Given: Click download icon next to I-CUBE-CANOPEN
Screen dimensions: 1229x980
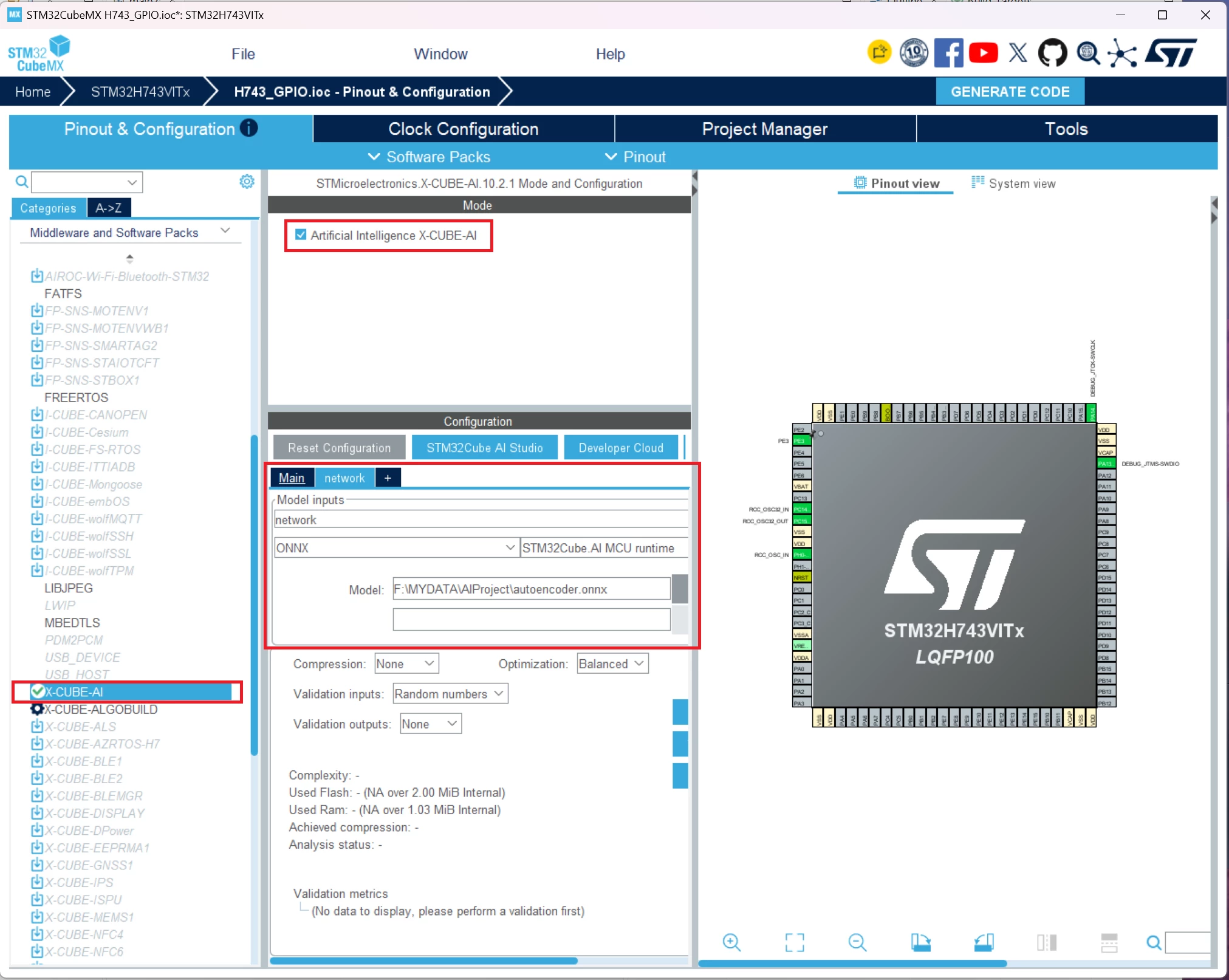Looking at the screenshot, I should 37,414.
